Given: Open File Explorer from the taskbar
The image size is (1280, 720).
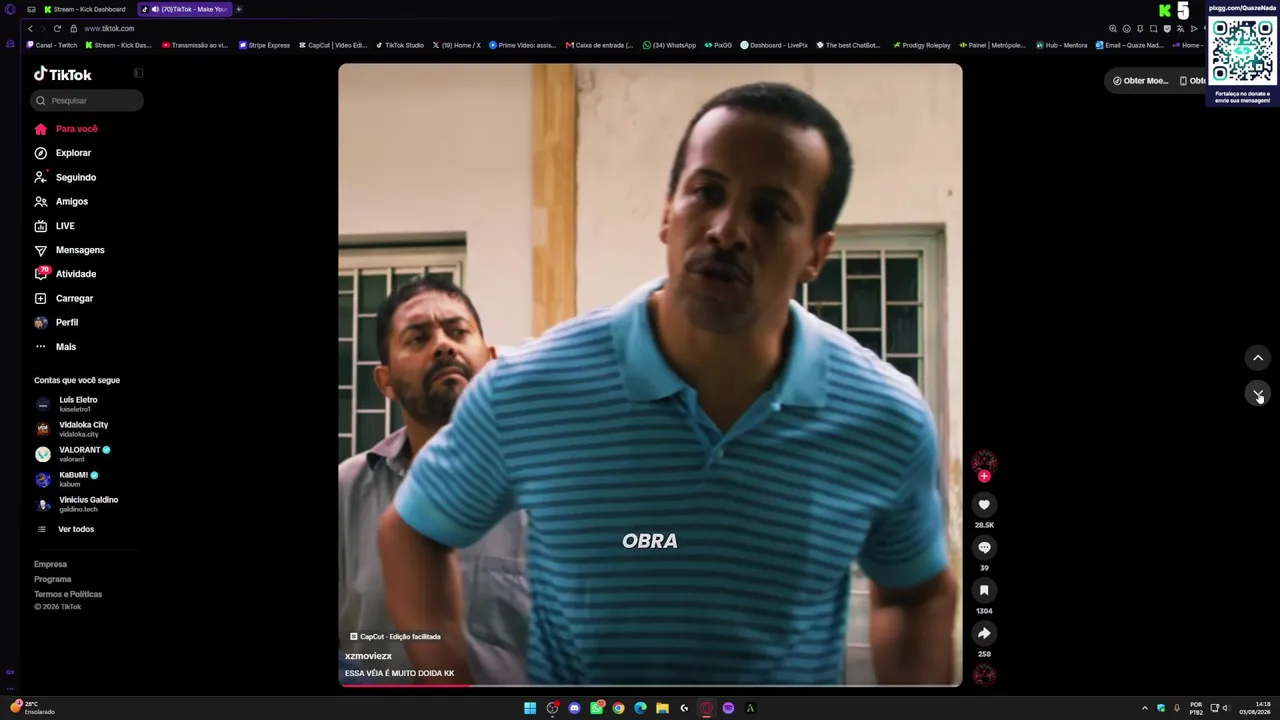Looking at the screenshot, I should click(662, 708).
